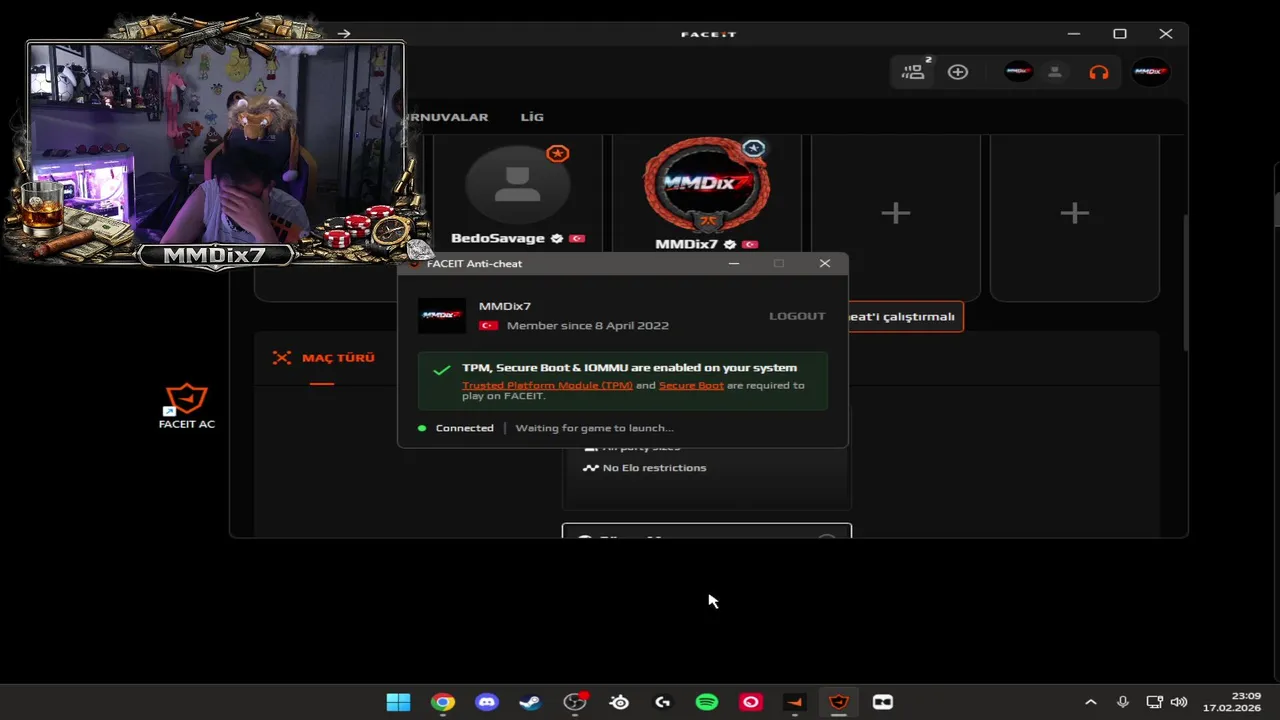Switch to FACEIT client taskbar icon

pos(795,702)
